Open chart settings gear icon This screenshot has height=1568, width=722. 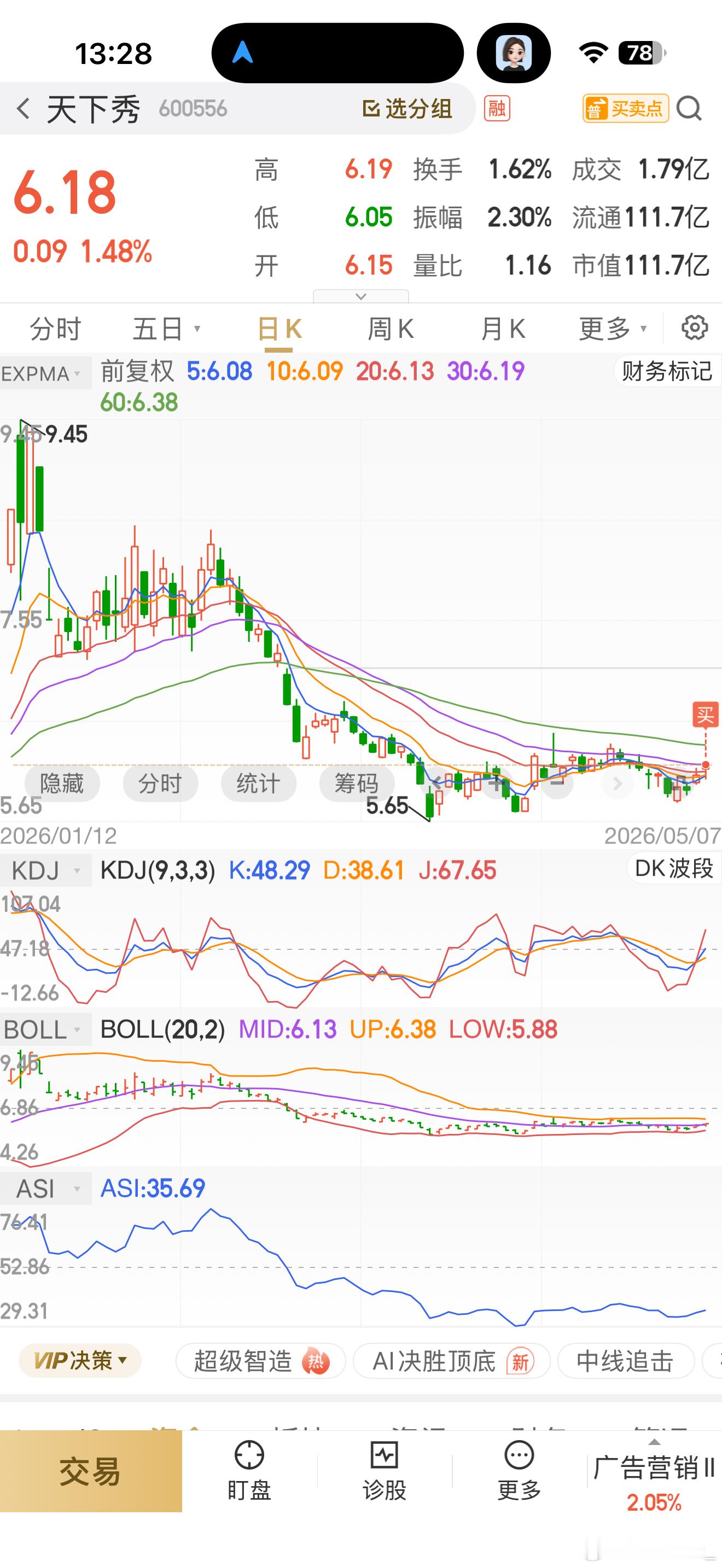point(694,328)
